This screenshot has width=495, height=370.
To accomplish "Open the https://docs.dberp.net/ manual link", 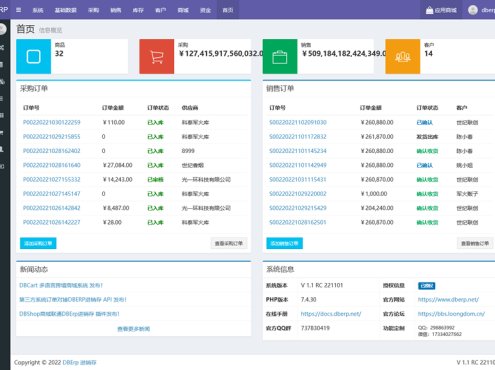I will (331, 314).
